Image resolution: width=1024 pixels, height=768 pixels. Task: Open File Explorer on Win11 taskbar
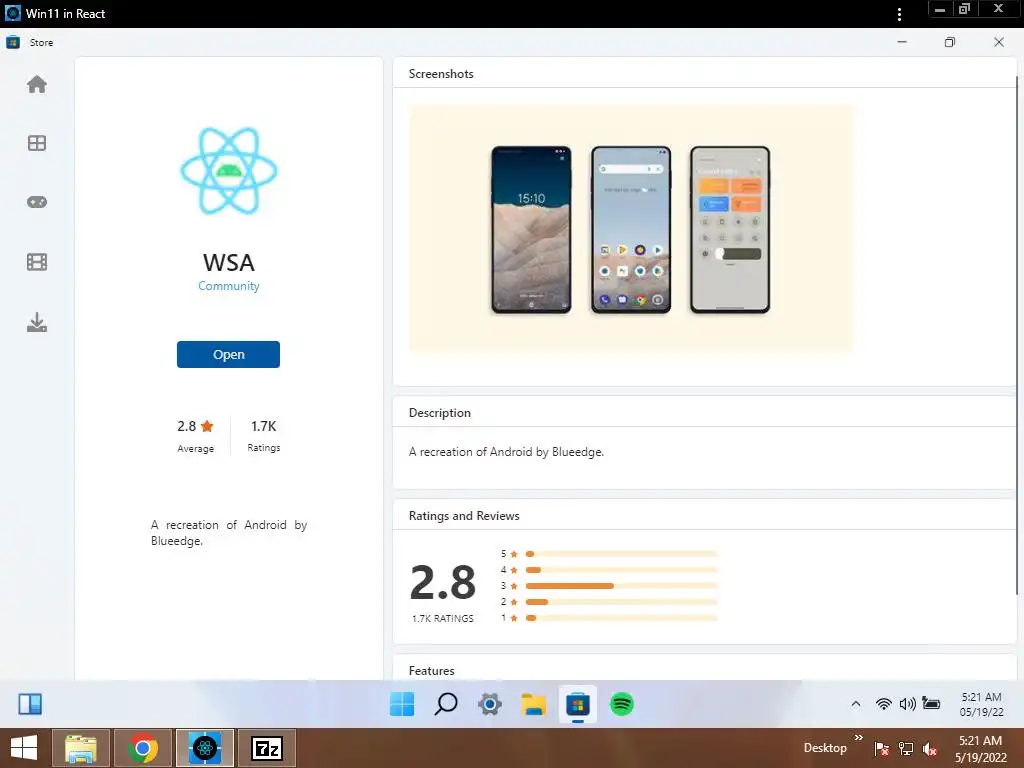[534, 704]
